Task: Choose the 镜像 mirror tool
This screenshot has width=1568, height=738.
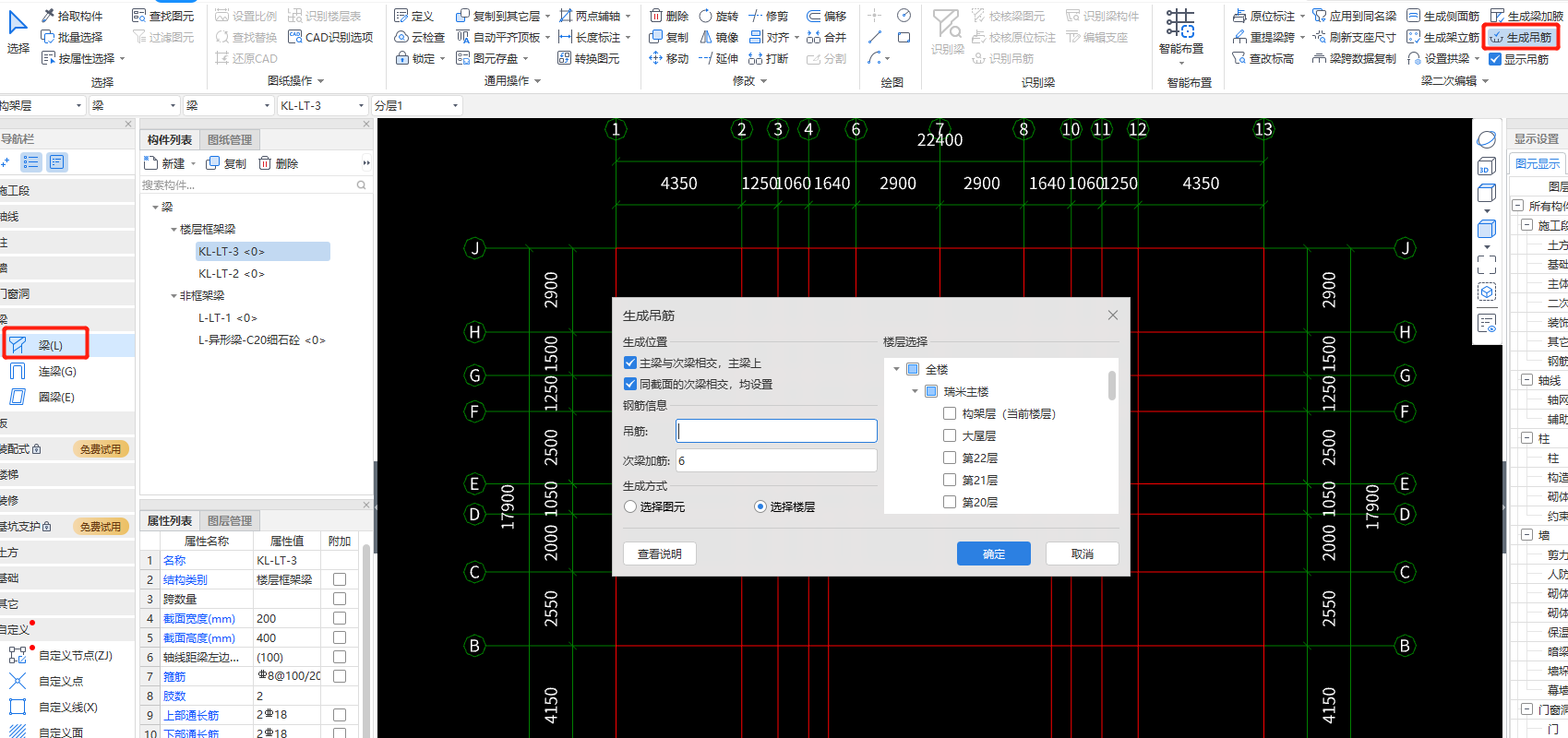Action: click(x=706, y=37)
